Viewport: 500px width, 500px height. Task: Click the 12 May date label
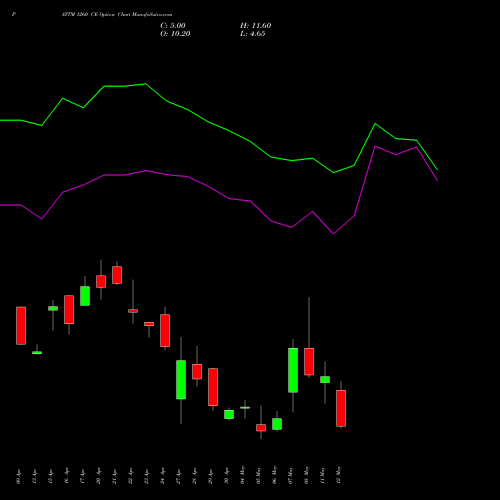tap(338, 475)
